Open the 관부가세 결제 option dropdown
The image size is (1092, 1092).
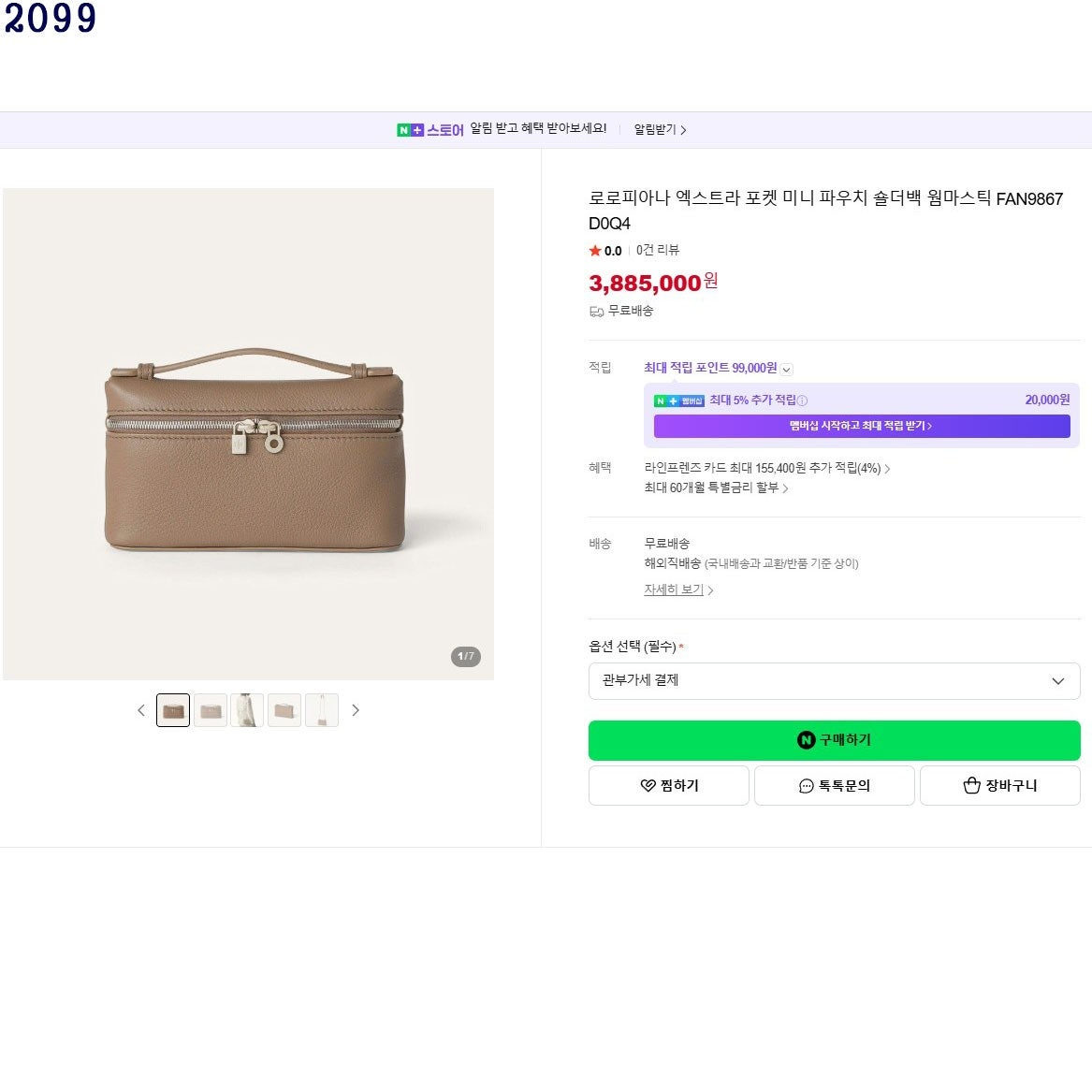834,681
